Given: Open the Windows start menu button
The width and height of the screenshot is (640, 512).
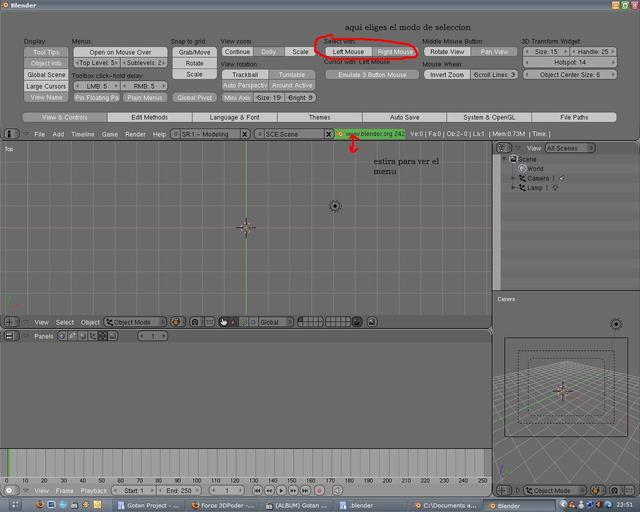Looking at the screenshot, I should [15, 505].
